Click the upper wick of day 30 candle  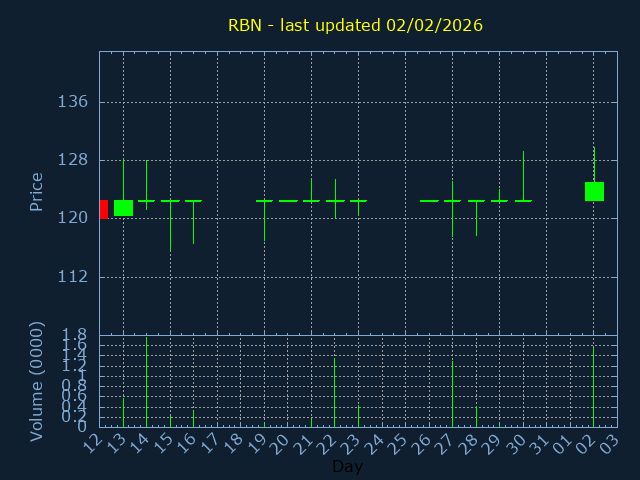[x=523, y=175]
